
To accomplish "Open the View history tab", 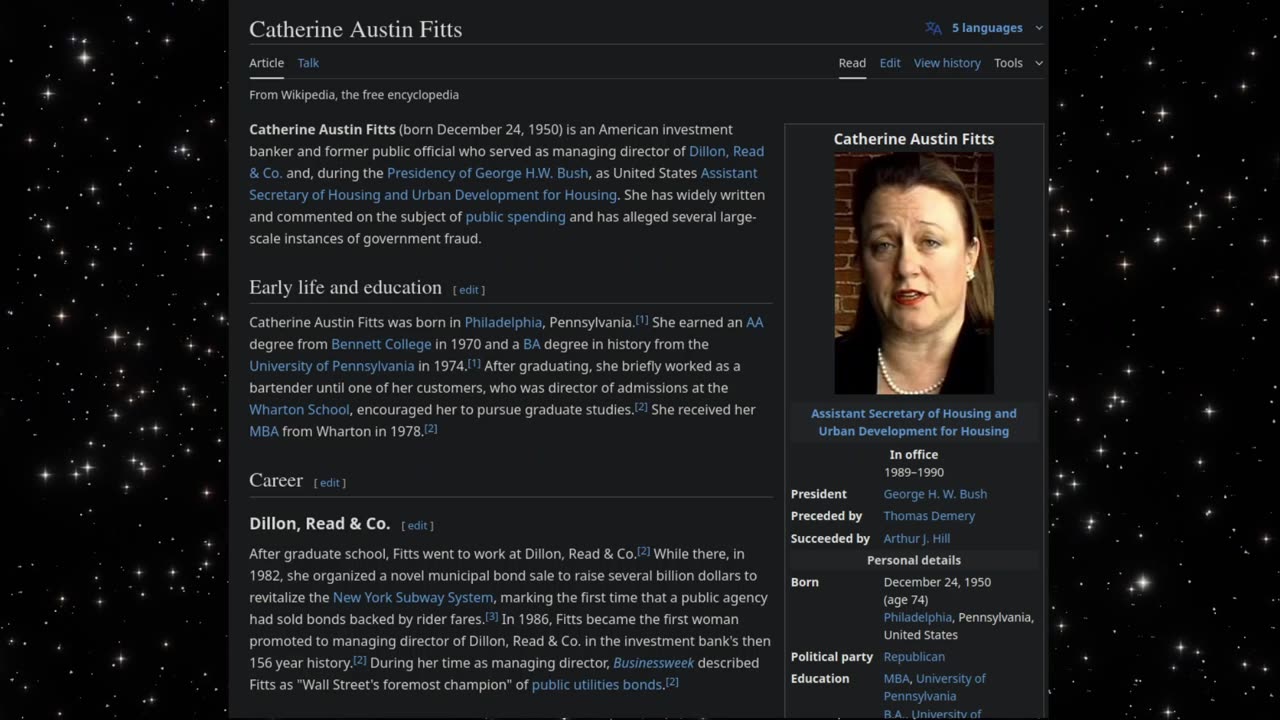I will pyautogui.click(x=947, y=63).
